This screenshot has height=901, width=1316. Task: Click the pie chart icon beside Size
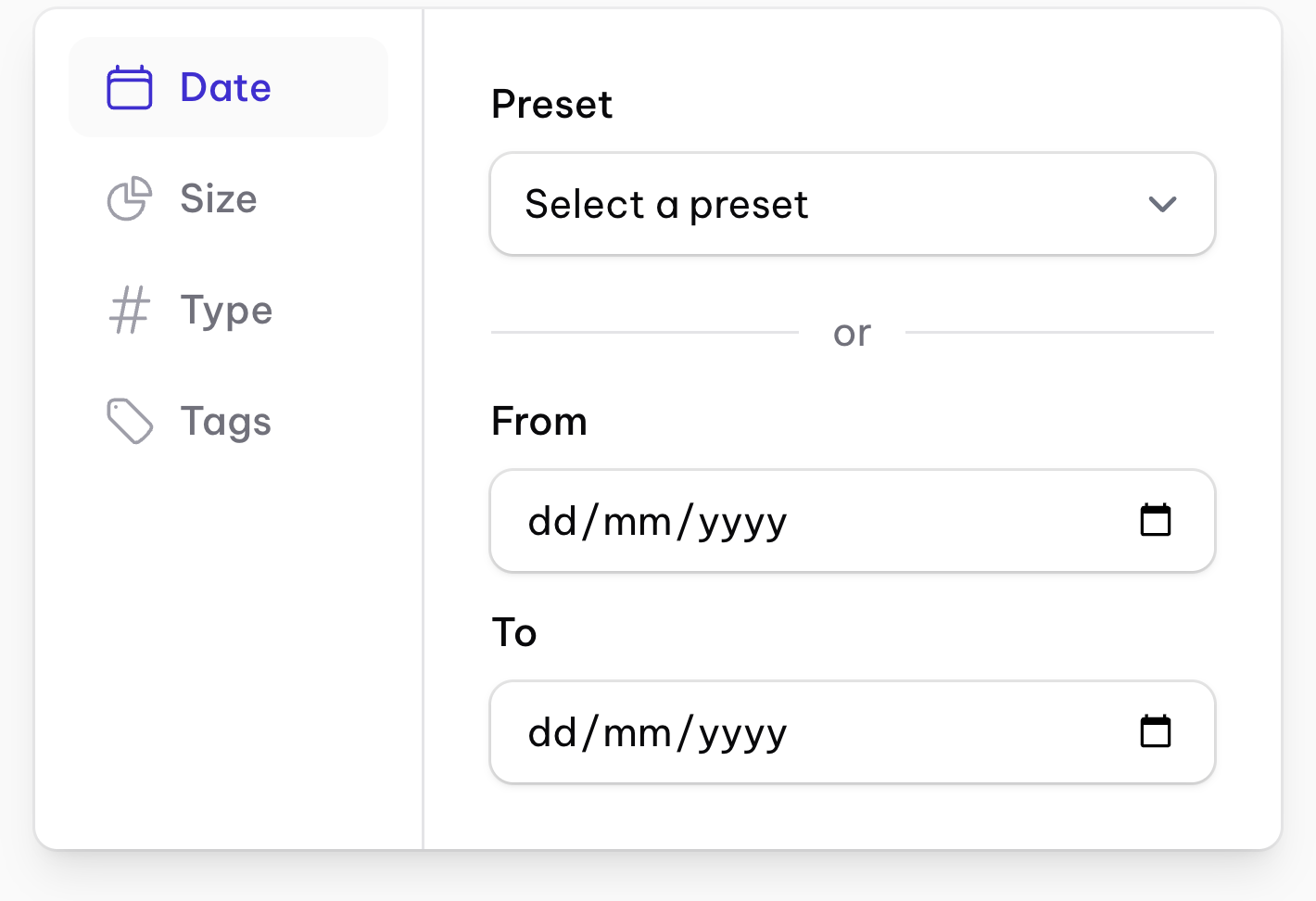coord(130,198)
